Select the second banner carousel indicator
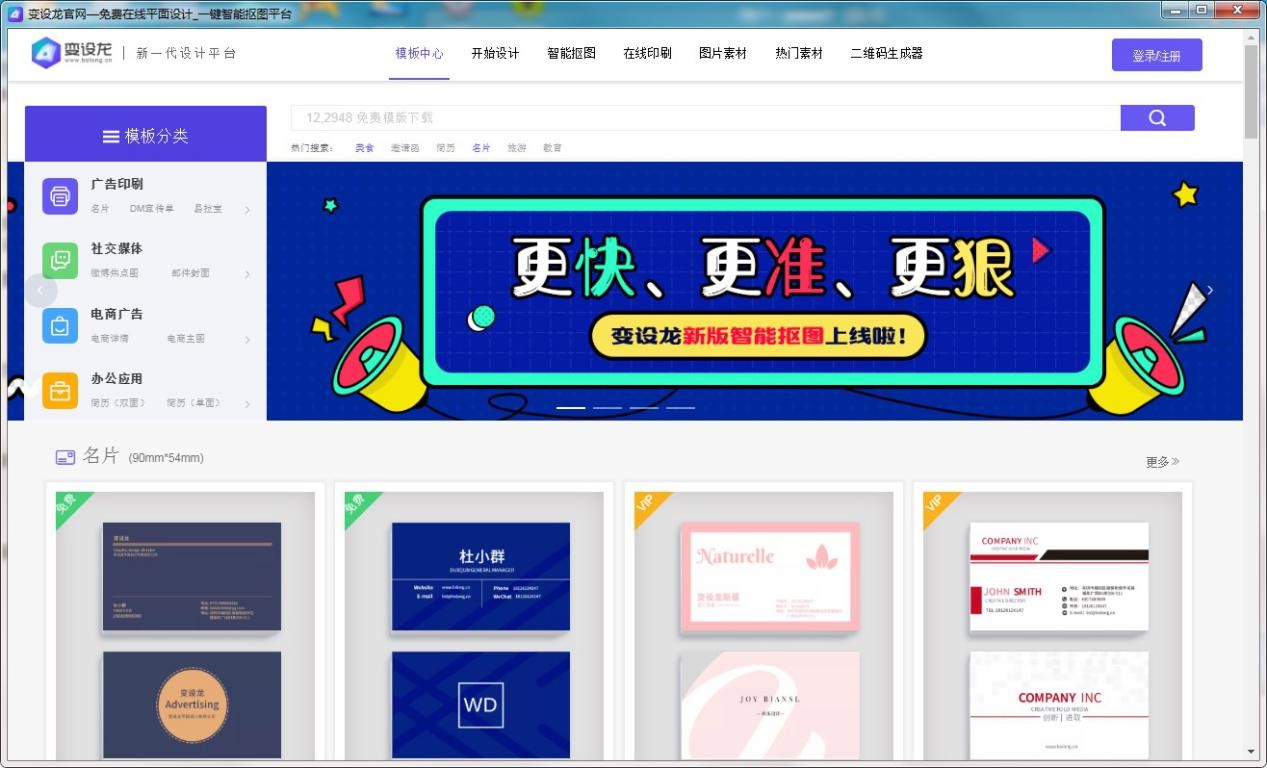The image size is (1267, 768). tap(607, 408)
